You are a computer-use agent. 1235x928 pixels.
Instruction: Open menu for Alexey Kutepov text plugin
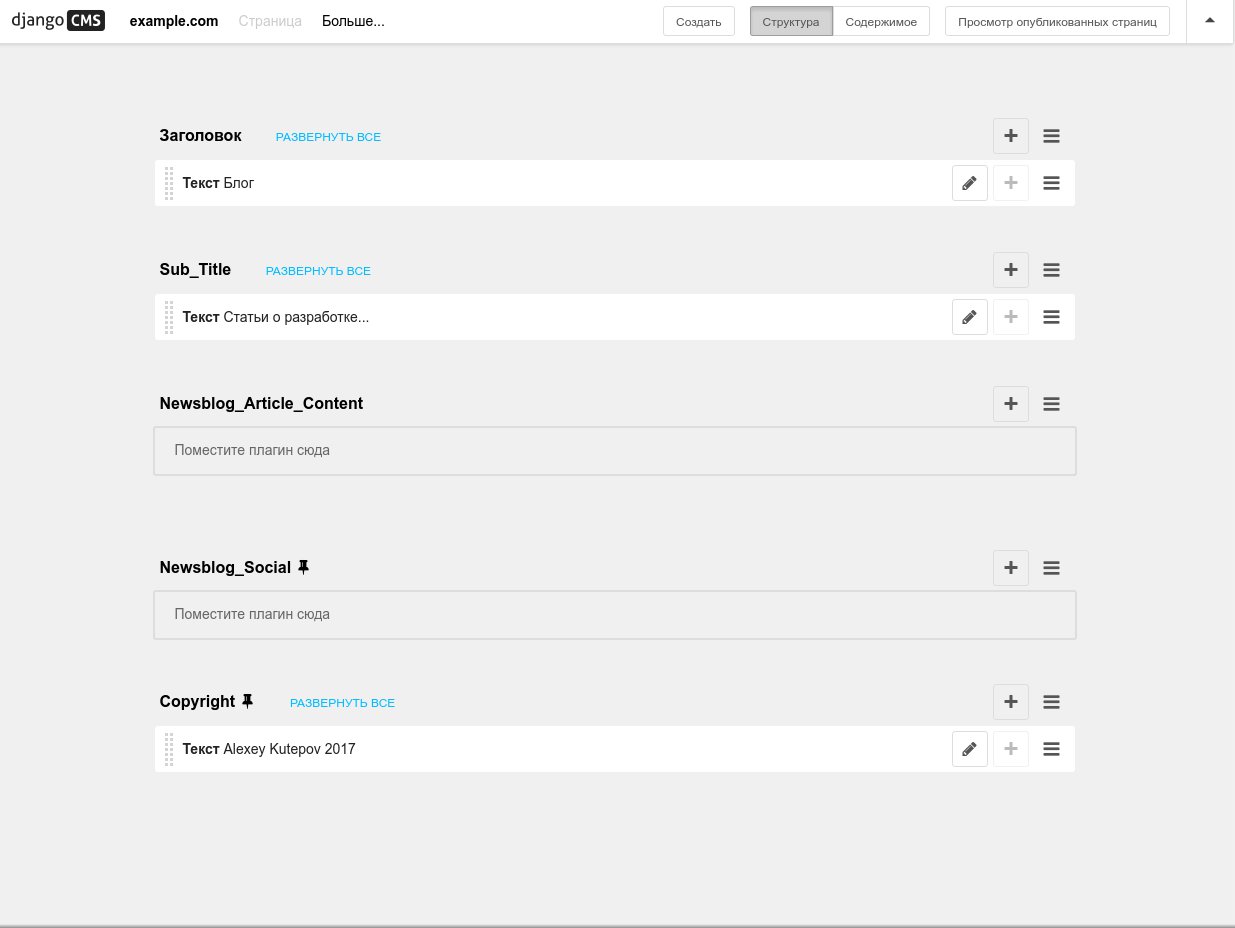[x=1051, y=749]
